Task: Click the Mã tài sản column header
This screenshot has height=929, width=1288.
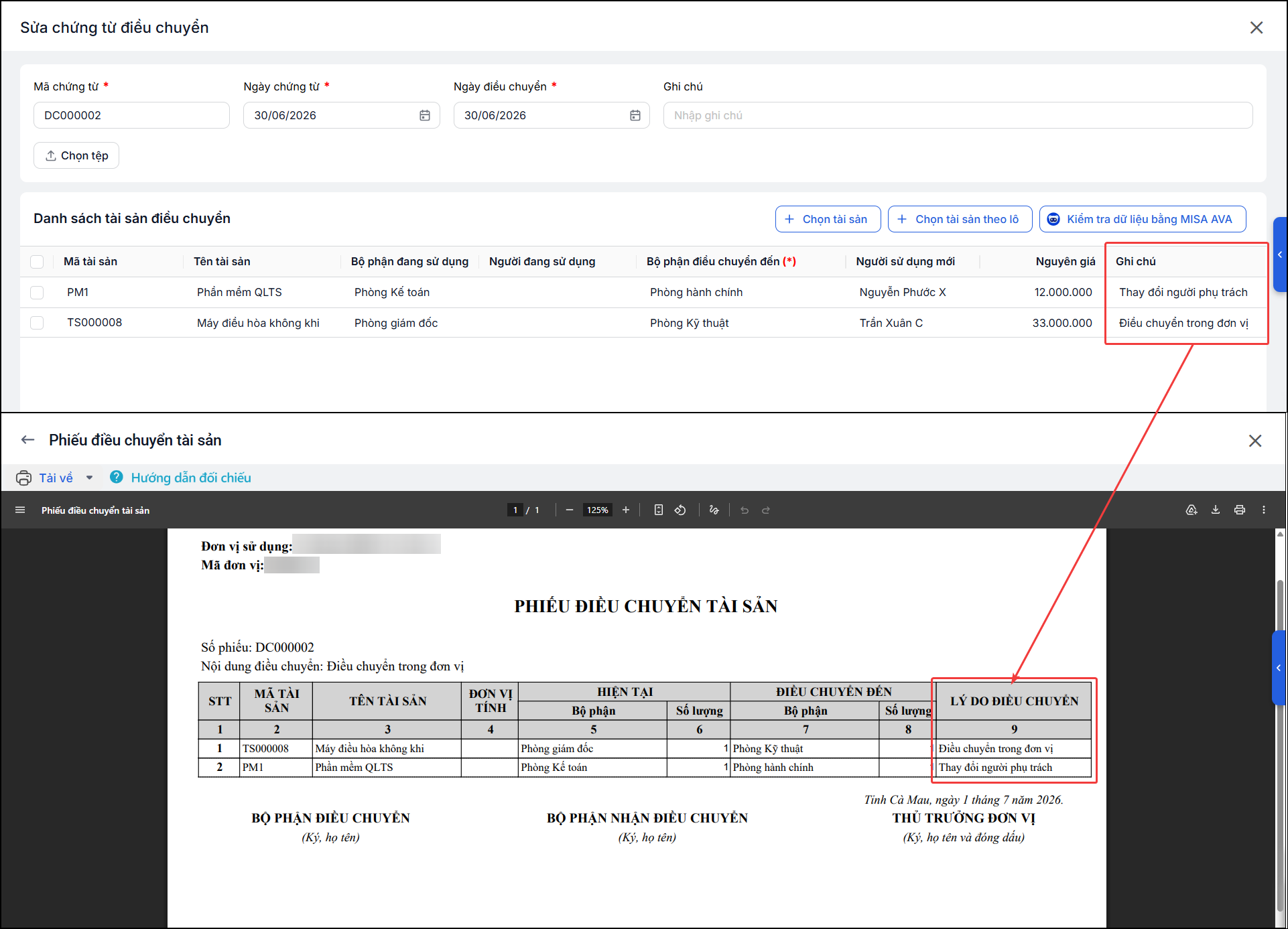Action: click(x=90, y=261)
